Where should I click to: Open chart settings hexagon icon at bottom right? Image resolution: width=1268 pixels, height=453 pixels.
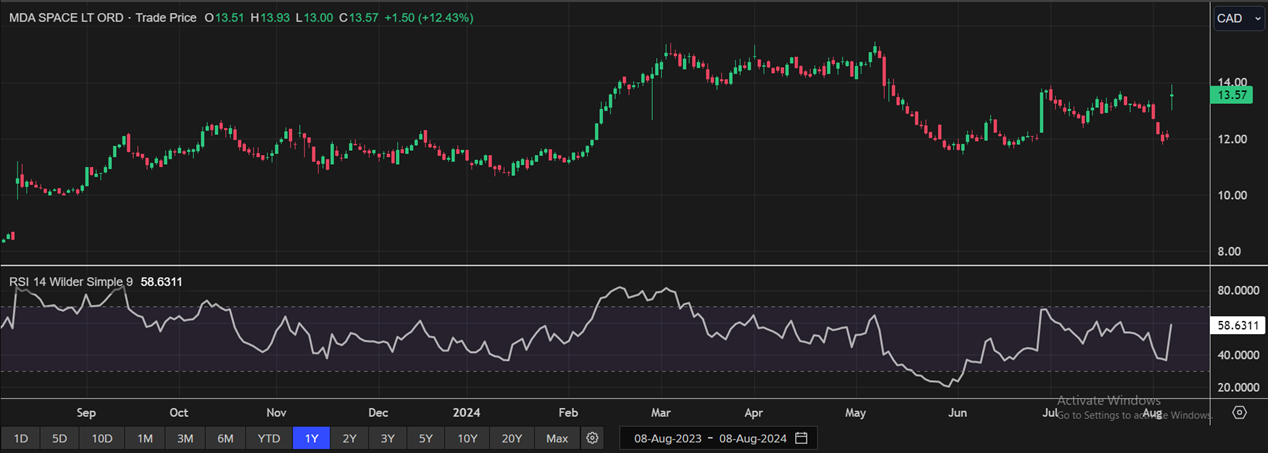tap(1239, 412)
